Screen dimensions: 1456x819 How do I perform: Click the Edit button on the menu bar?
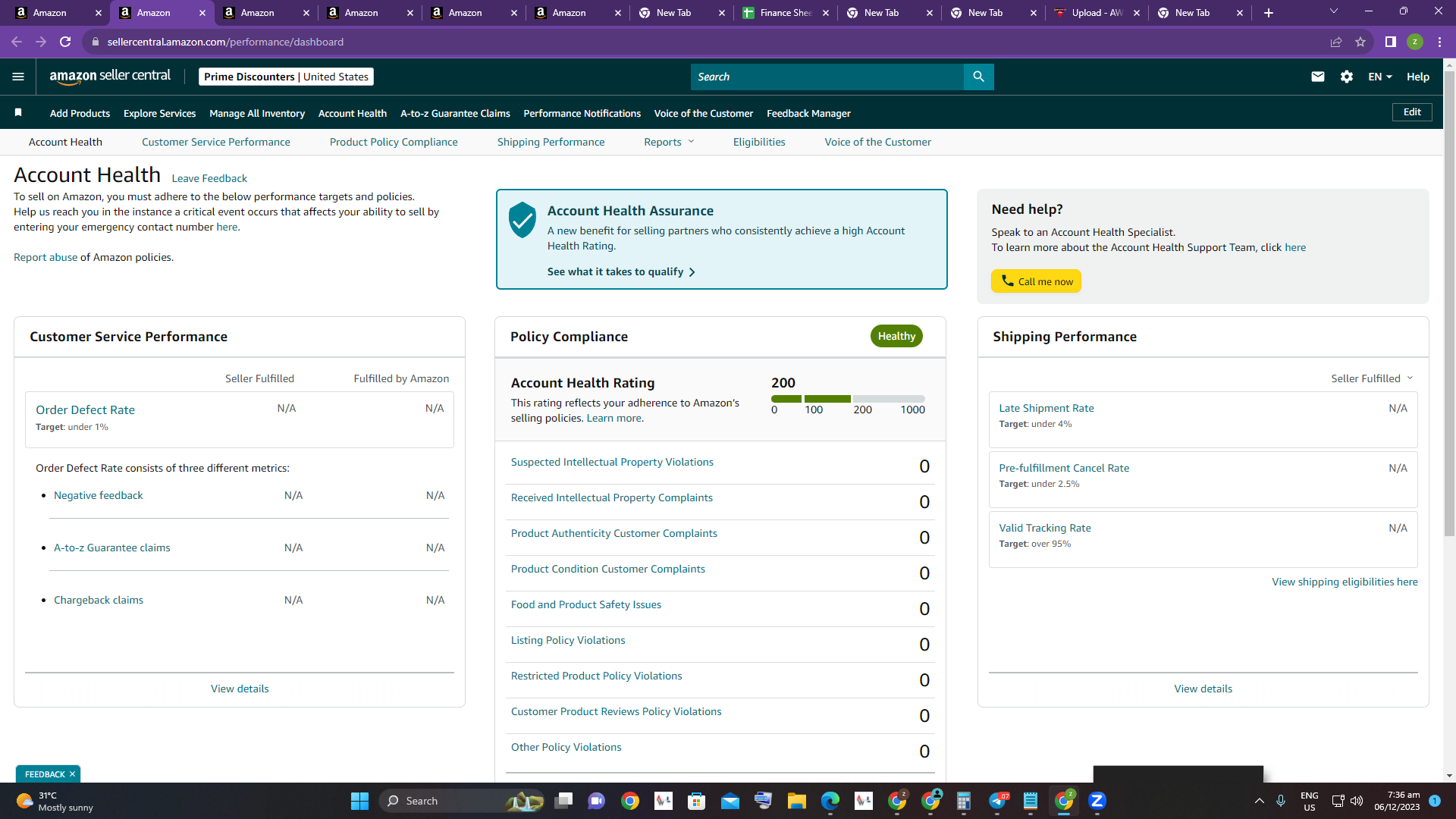(x=1412, y=112)
